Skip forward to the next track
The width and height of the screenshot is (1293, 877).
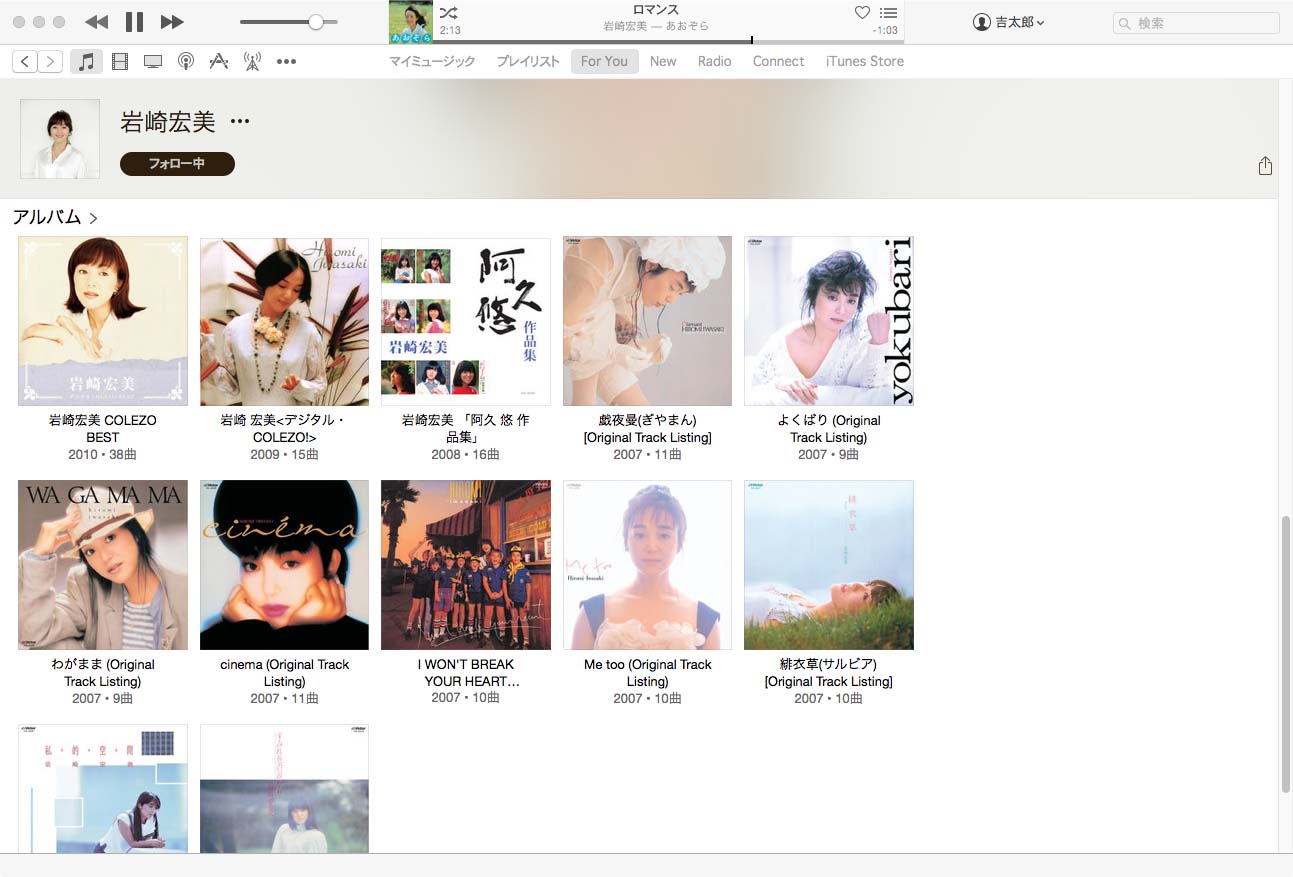(x=172, y=22)
